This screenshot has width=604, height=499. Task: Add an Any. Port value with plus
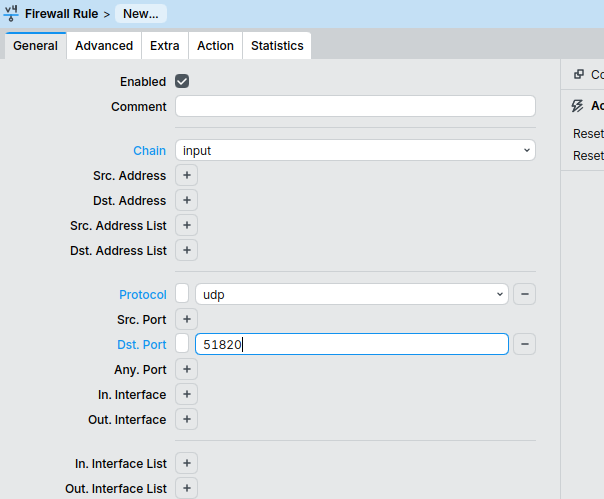(187, 369)
